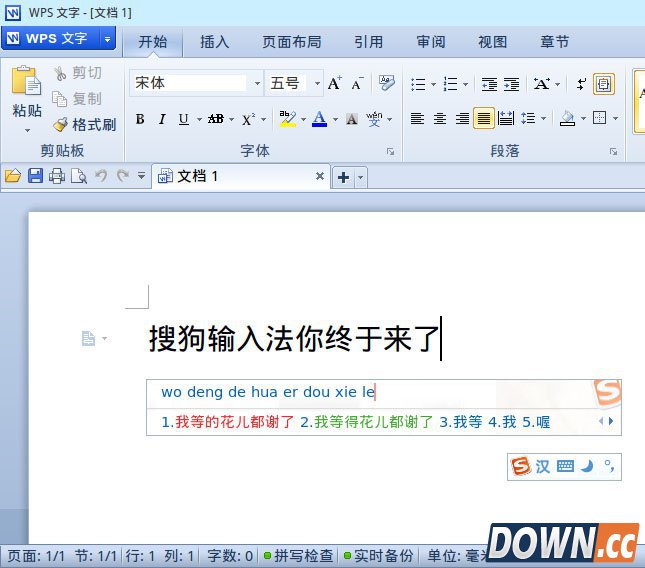Toggle italic formatting
Screen dimensions: 645x568
pyautogui.click(x=162, y=119)
